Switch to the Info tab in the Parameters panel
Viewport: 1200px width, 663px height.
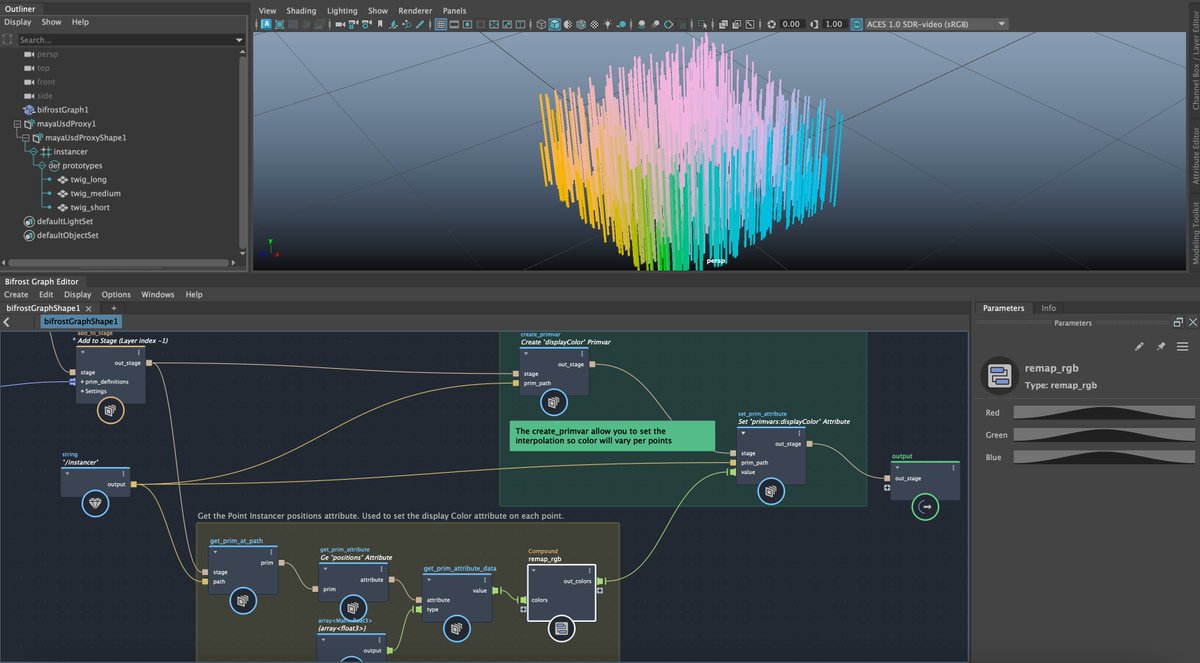pos(1049,308)
